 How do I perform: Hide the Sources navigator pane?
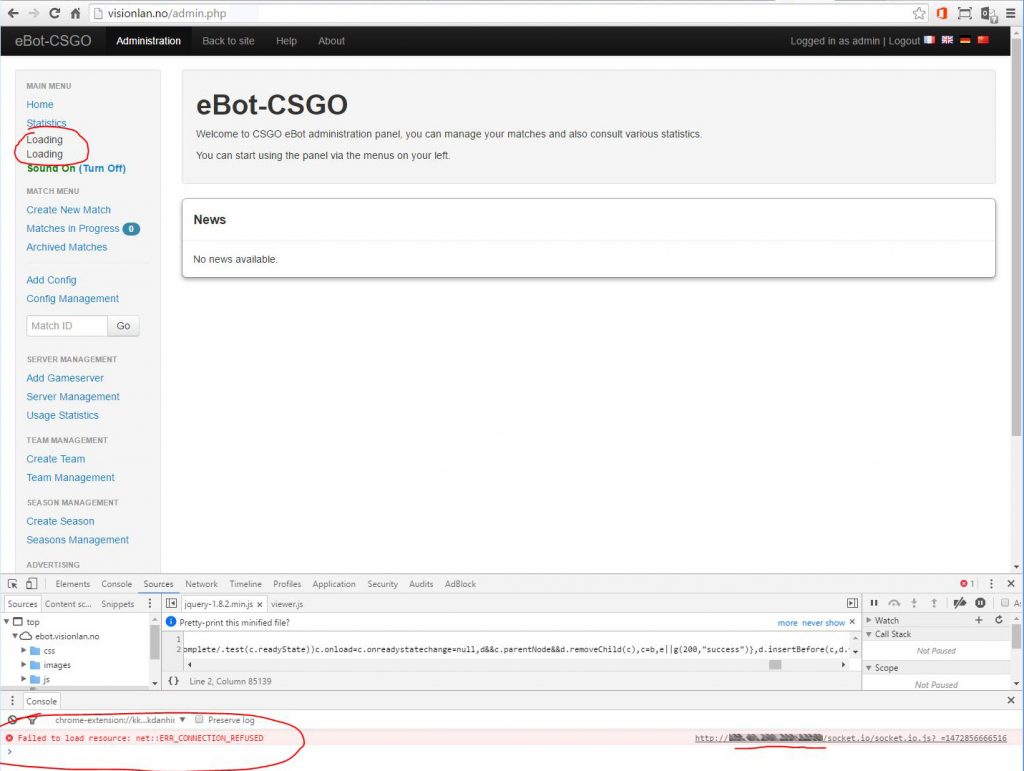coord(171,603)
